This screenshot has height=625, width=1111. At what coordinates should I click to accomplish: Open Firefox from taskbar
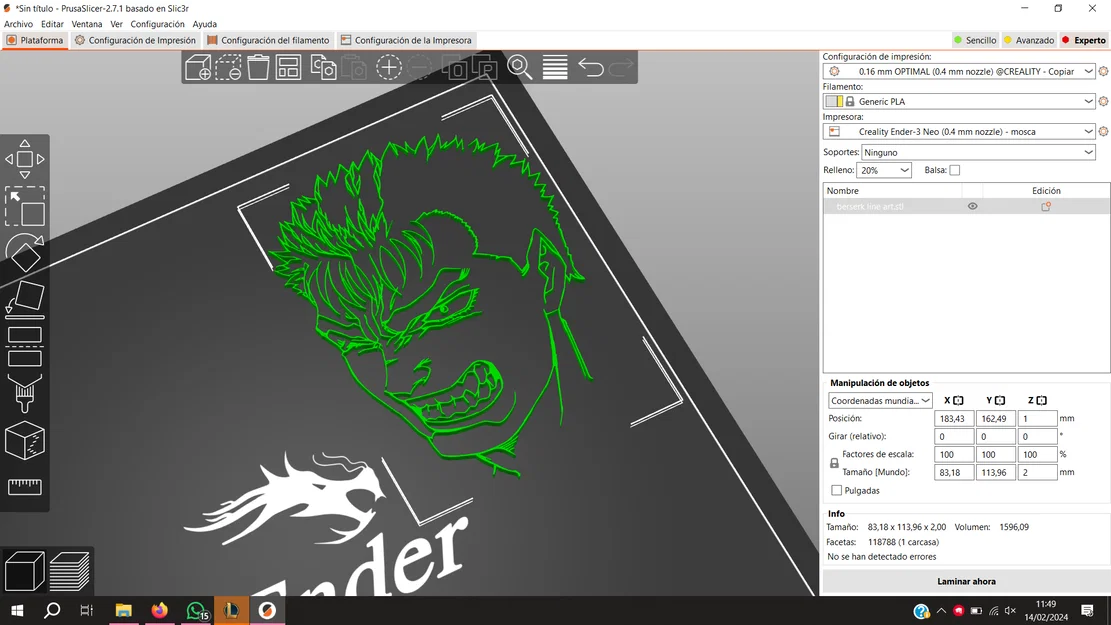[x=159, y=610]
